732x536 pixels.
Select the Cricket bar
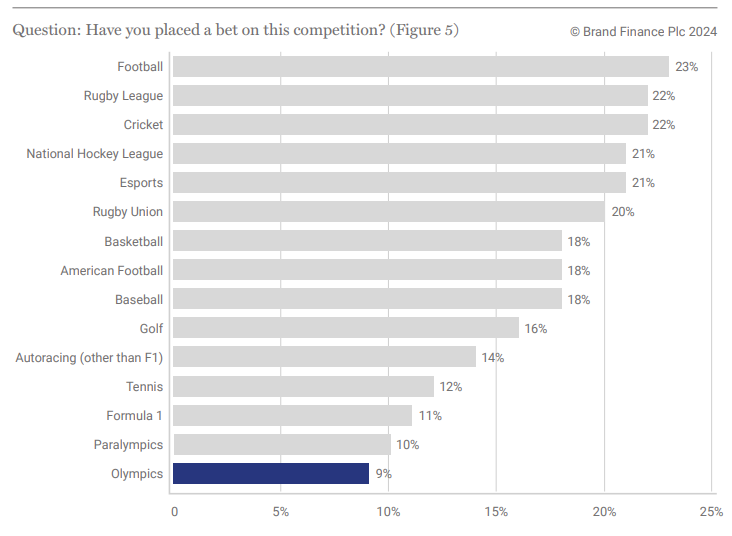[x=410, y=125]
